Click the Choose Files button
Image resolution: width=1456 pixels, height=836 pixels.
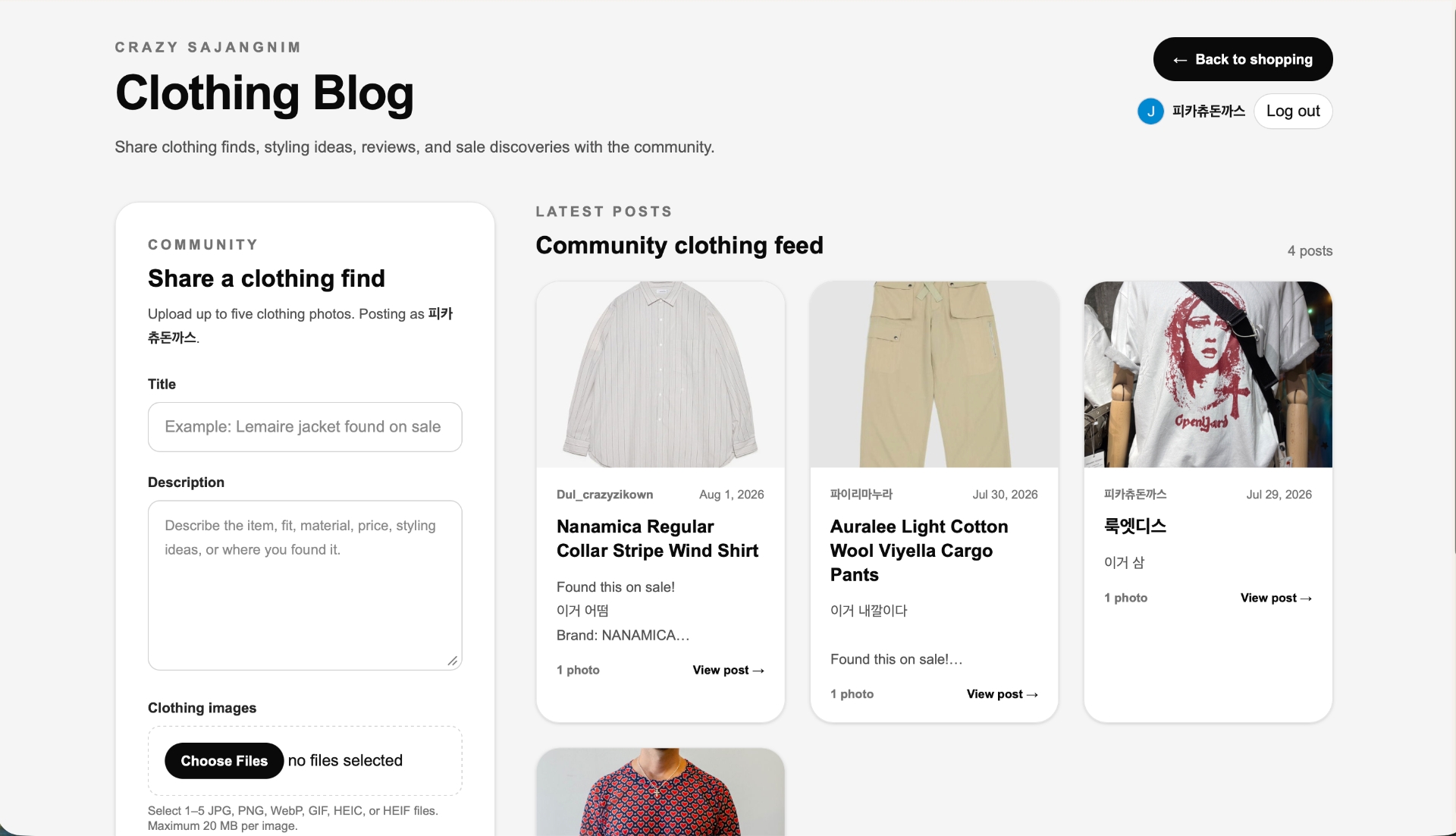tap(224, 761)
